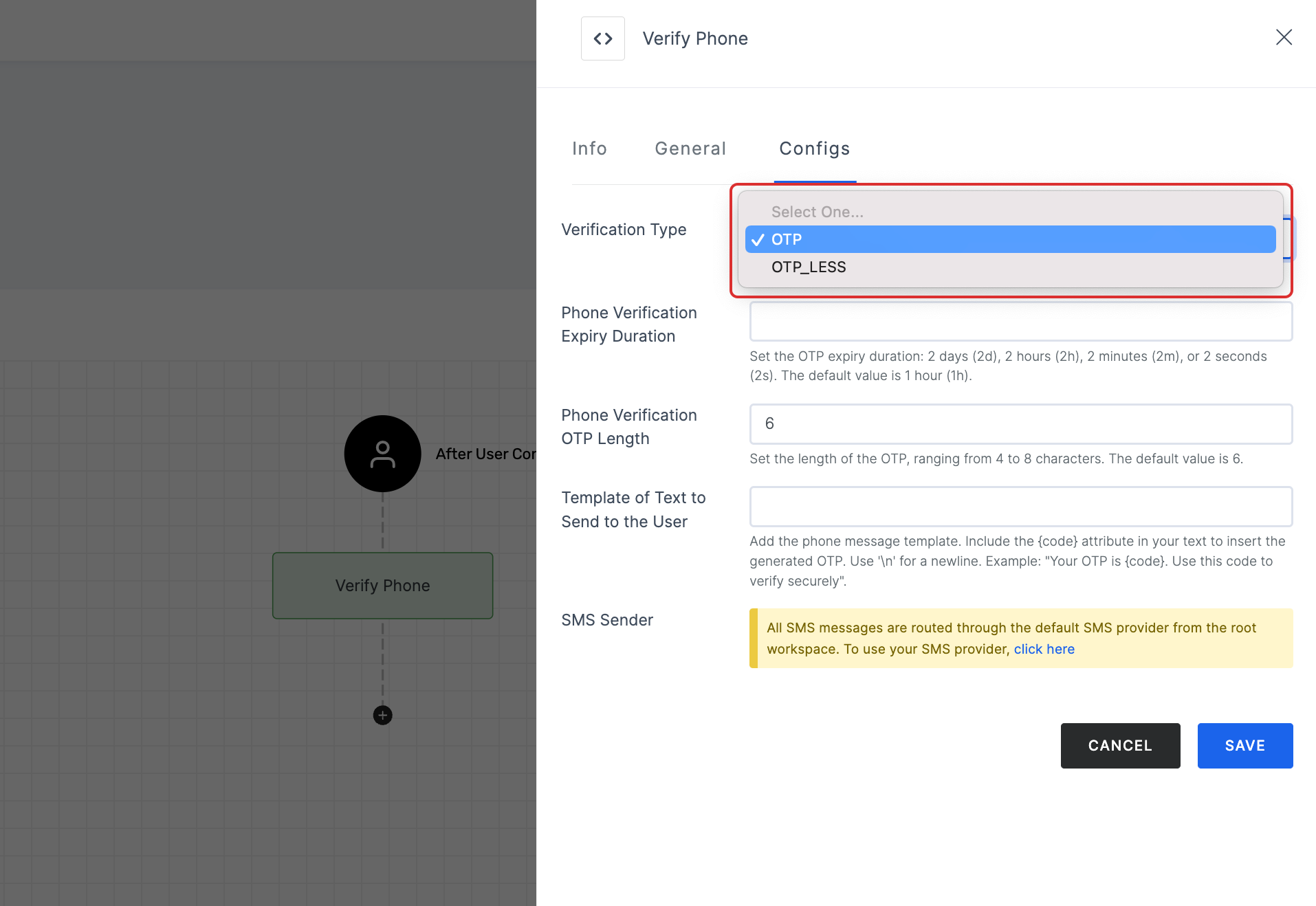The image size is (1316, 906).
Task: Save the Verify Phone configuration
Action: click(x=1244, y=746)
